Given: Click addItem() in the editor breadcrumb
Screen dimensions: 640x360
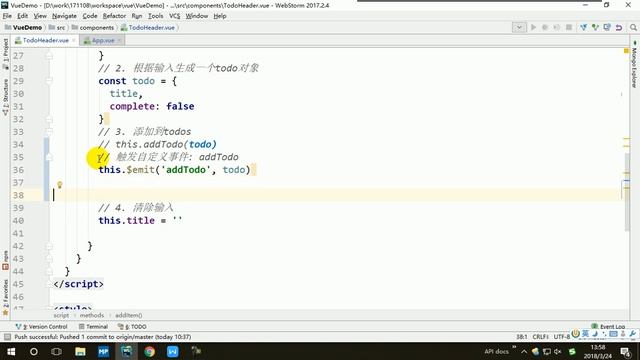Looking at the screenshot, I should tap(129, 315).
